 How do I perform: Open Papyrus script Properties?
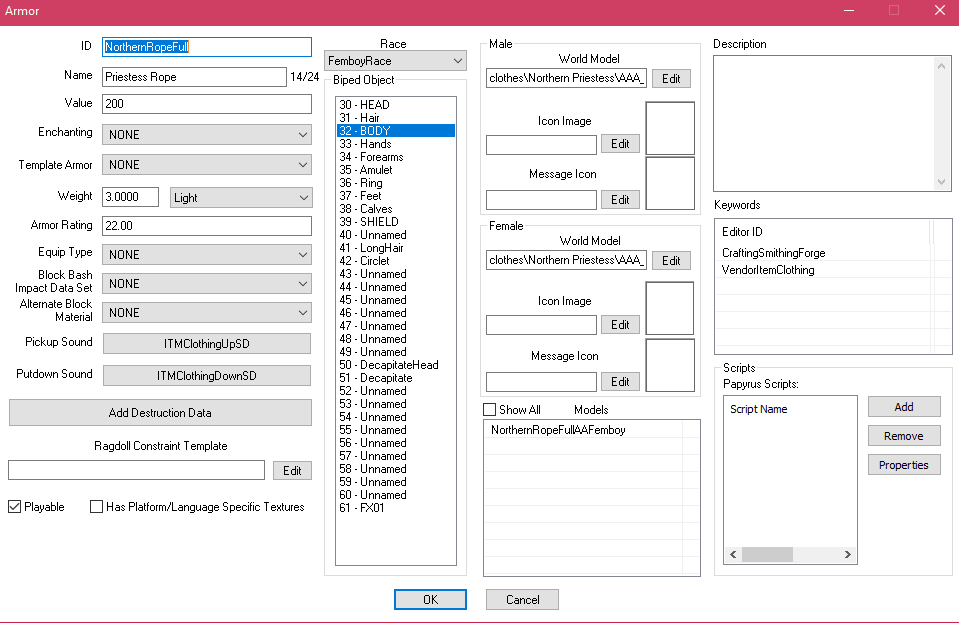click(904, 465)
